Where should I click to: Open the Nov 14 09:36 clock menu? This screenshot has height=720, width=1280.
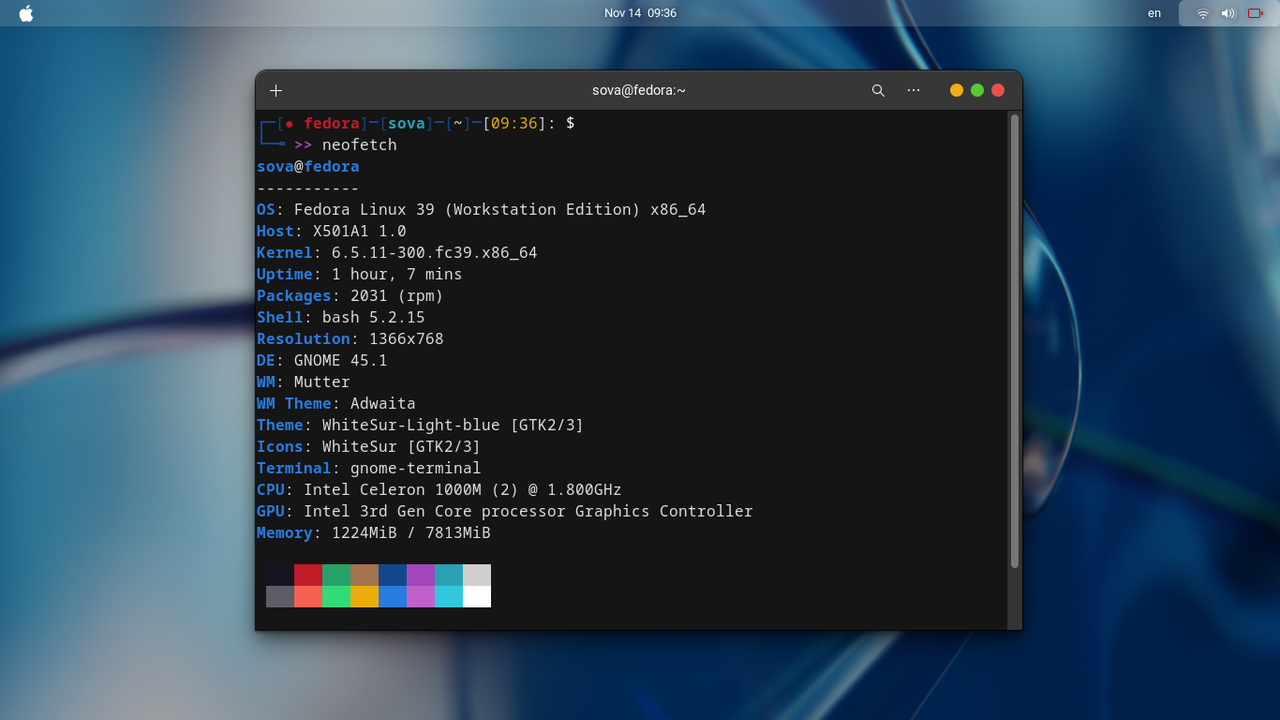(640, 13)
